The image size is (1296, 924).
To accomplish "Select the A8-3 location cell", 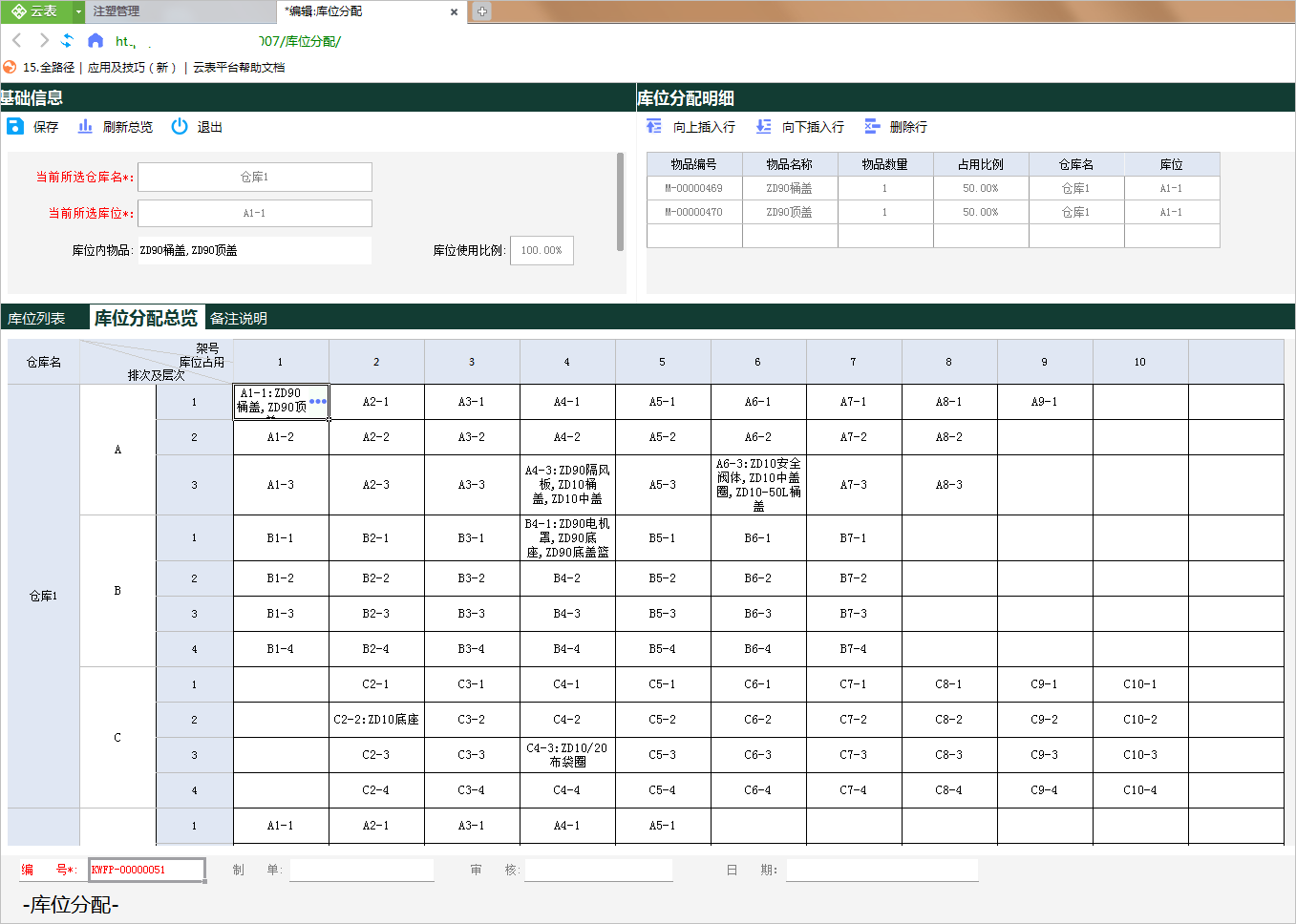I will 949,485.
